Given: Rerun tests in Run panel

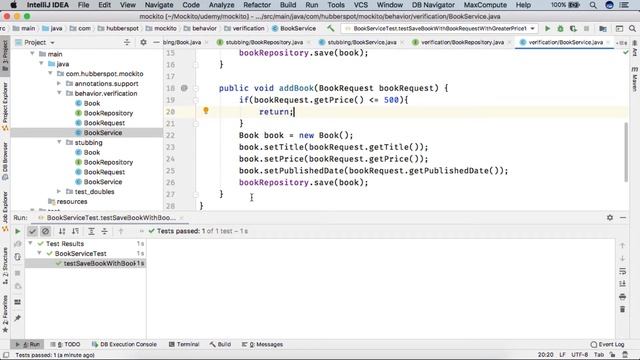Looking at the screenshot, I should coord(18,231).
